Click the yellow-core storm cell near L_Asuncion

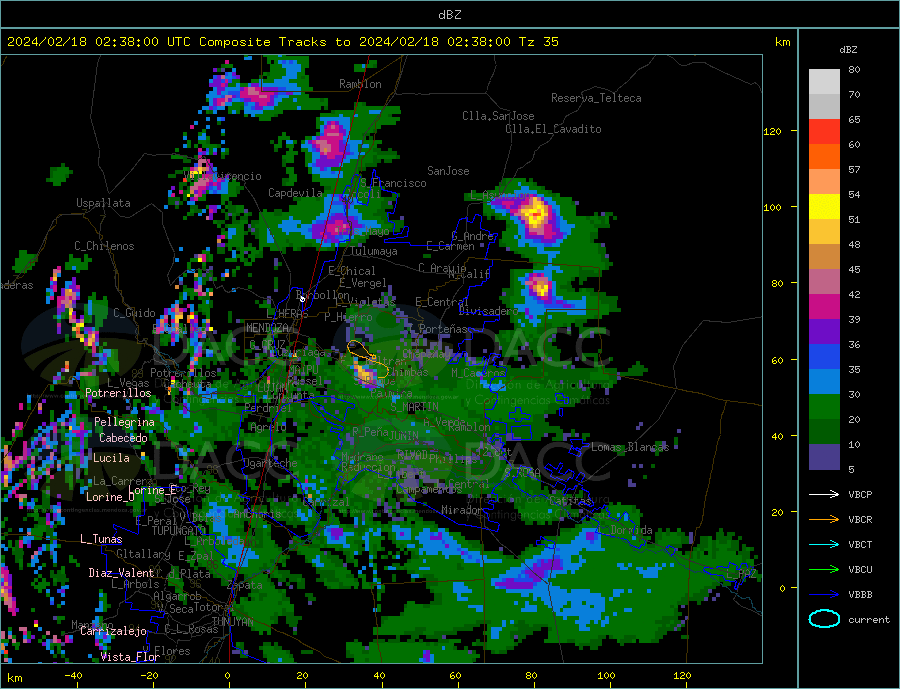coord(535,214)
